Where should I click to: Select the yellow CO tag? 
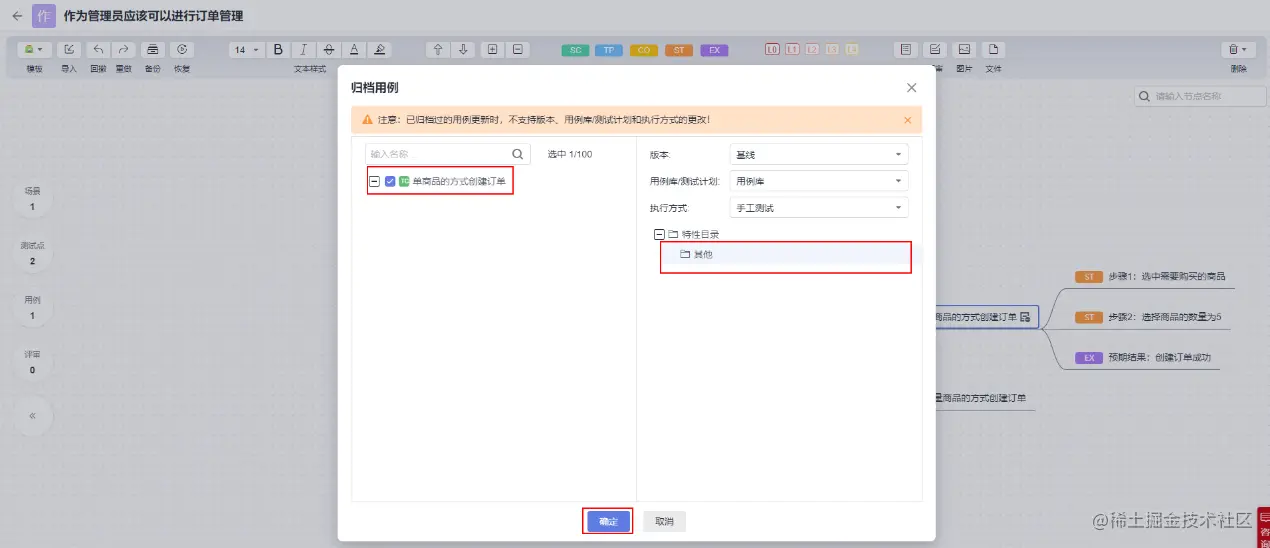[644, 50]
